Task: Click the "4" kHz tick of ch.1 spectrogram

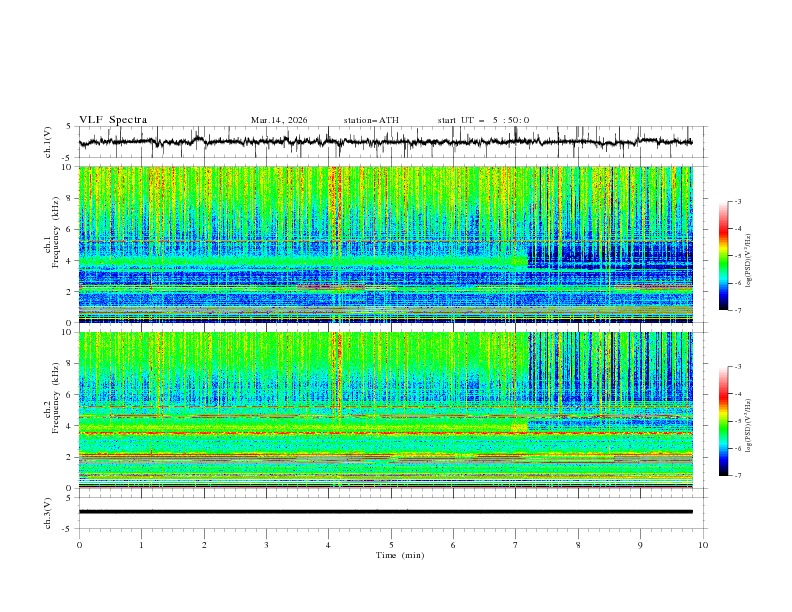Action: [71, 261]
